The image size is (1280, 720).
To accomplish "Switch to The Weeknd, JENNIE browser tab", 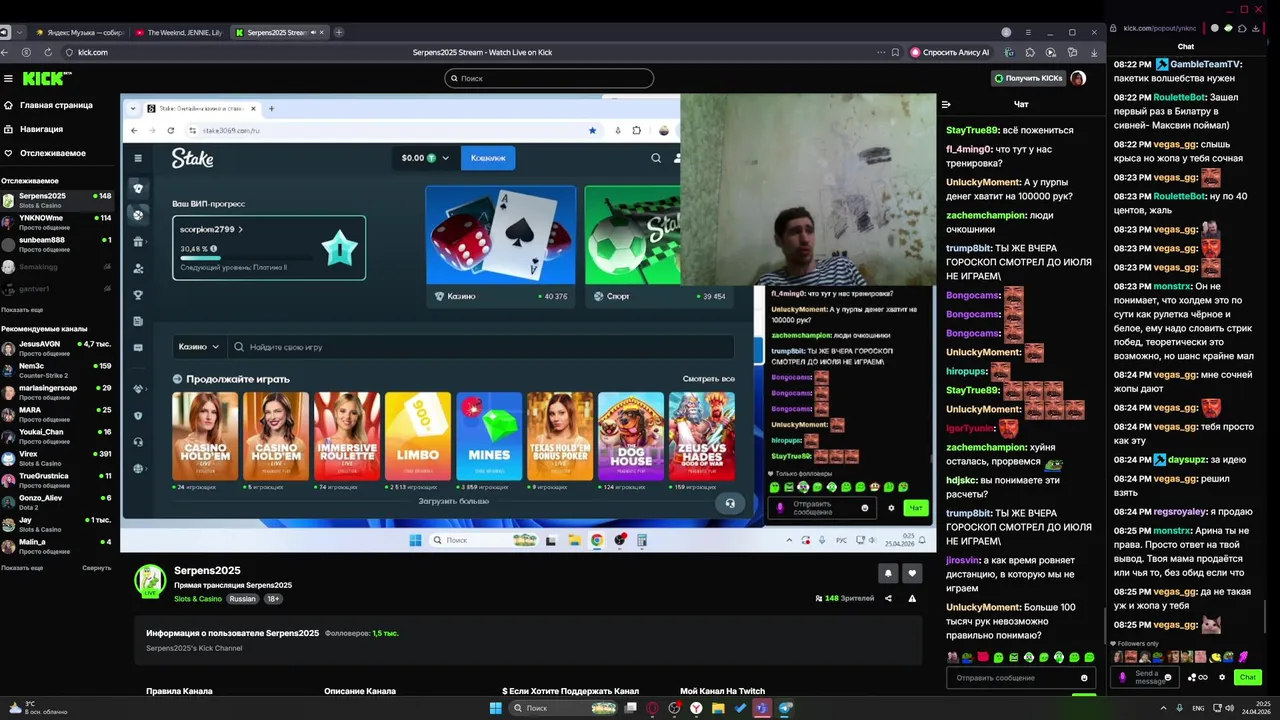I will [180, 32].
